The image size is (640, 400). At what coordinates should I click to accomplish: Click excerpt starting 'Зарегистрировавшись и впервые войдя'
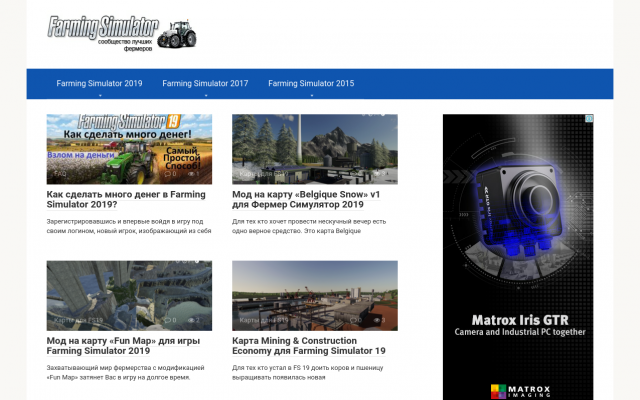point(129,226)
